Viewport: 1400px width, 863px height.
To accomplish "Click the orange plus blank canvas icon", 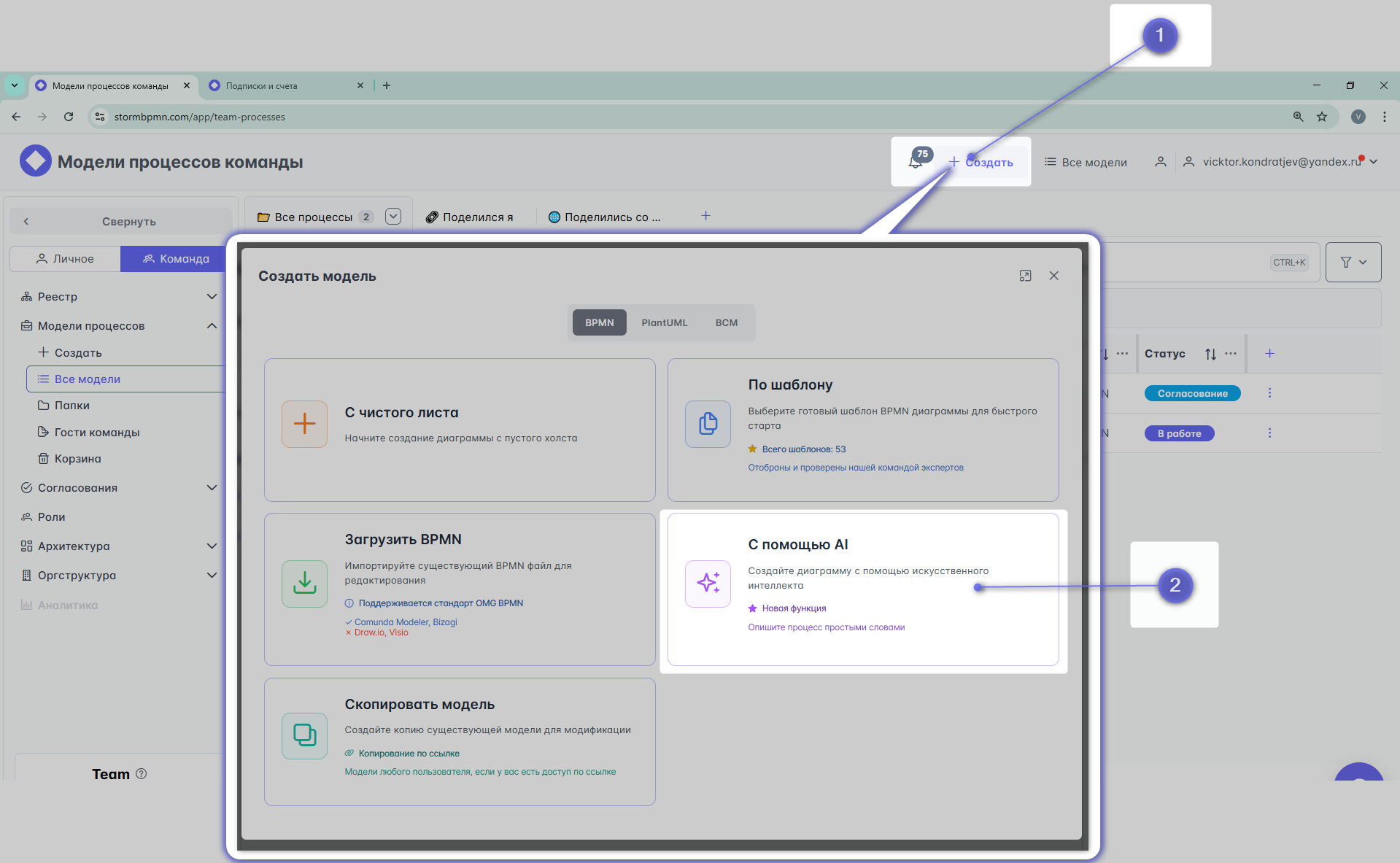I will (x=304, y=424).
